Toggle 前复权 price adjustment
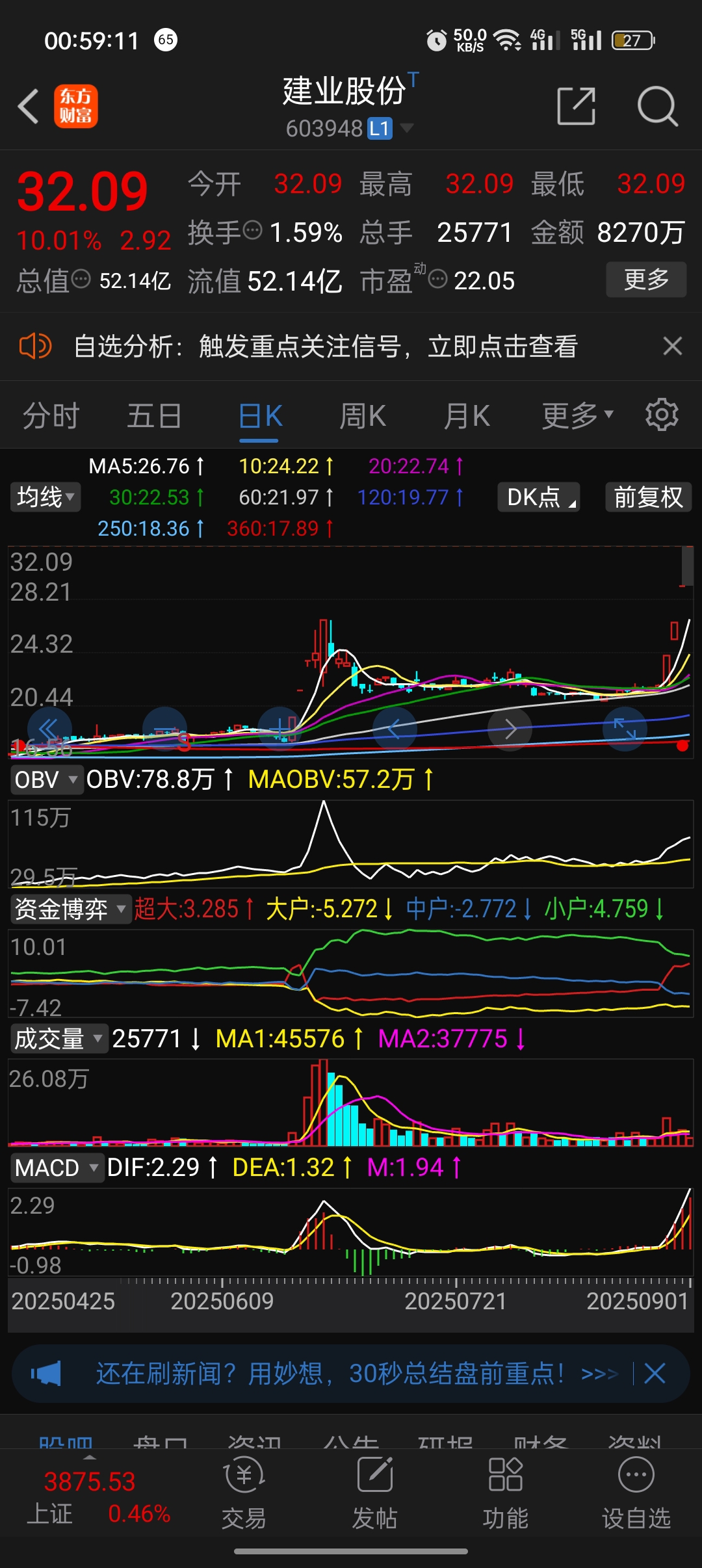The image size is (702, 1568). 648,497
